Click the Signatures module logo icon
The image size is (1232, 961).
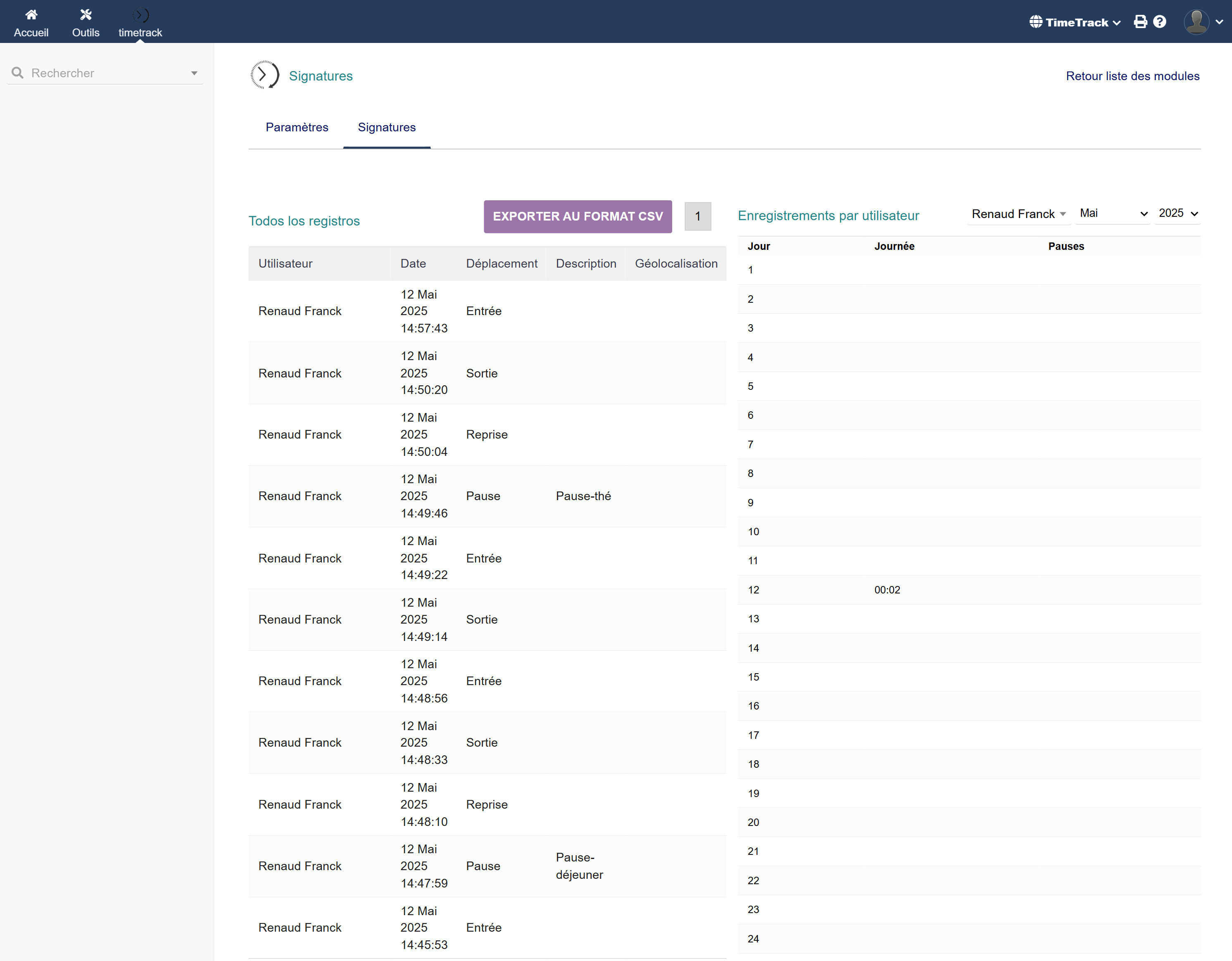click(x=264, y=75)
